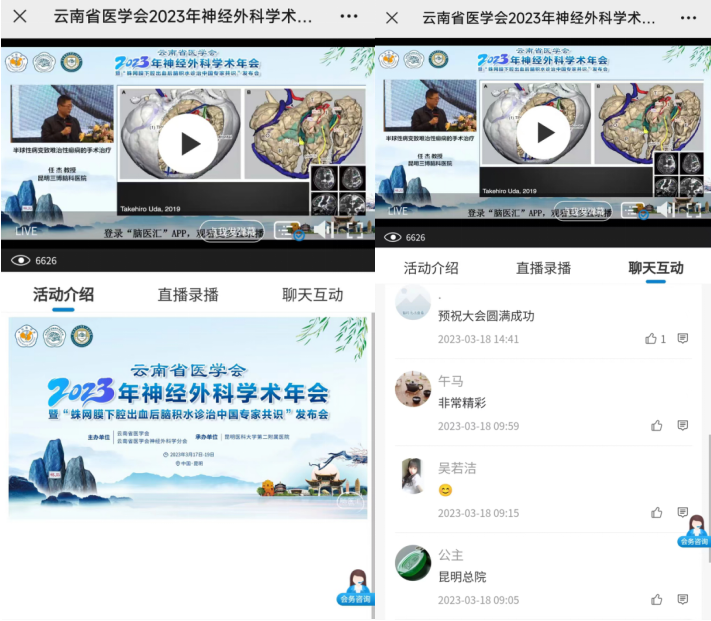This screenshot has width=711, height=621.
Task: Mute video above the conference banner
Action: click(322, 230)
